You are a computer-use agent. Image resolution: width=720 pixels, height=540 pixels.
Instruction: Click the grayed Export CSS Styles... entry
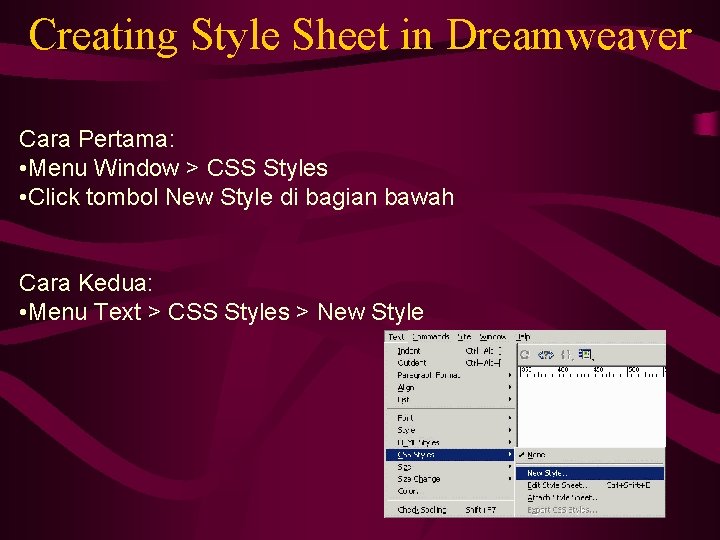pyautogui.click(x=590, y=510)
